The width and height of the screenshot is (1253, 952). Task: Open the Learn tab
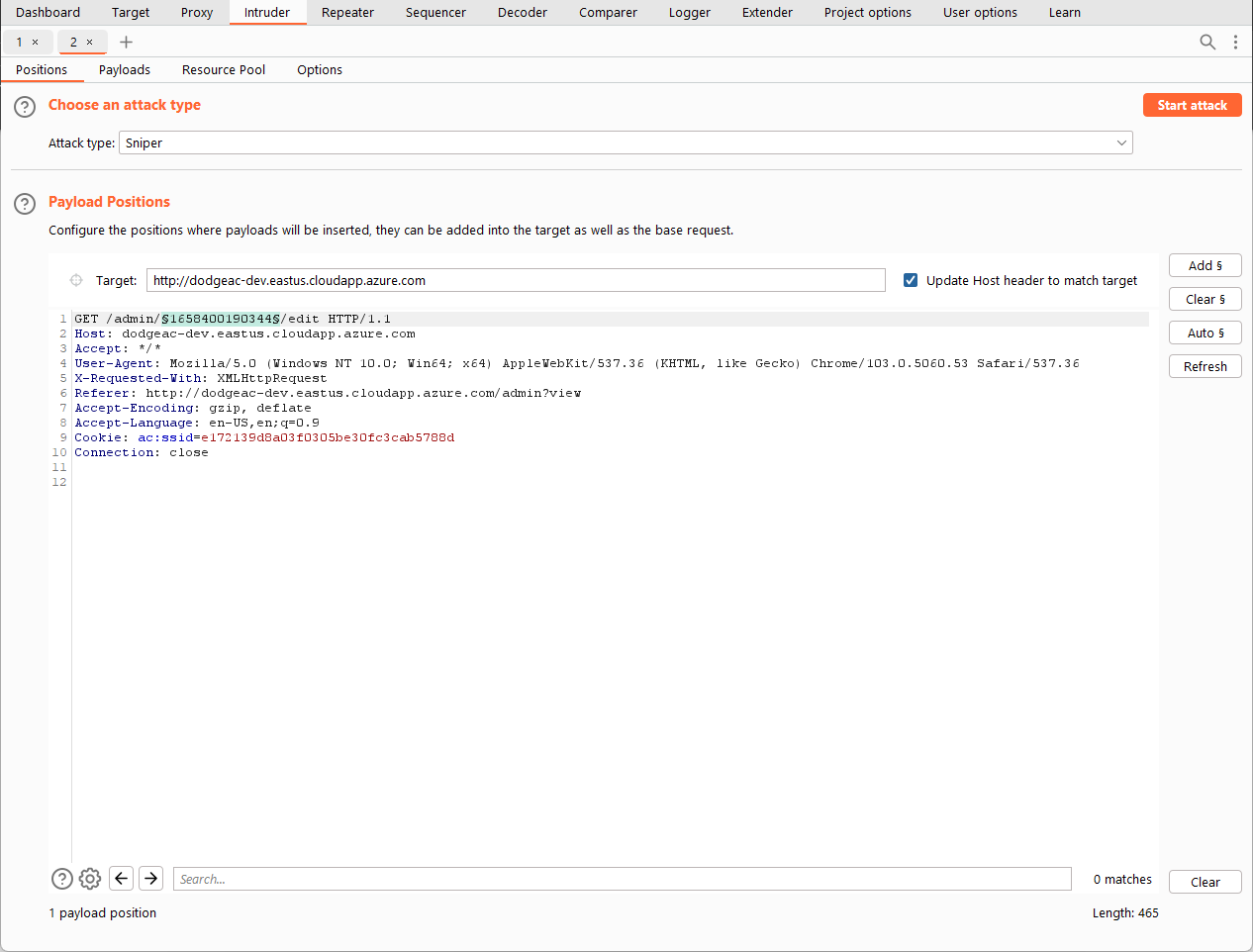[1065, 13]
